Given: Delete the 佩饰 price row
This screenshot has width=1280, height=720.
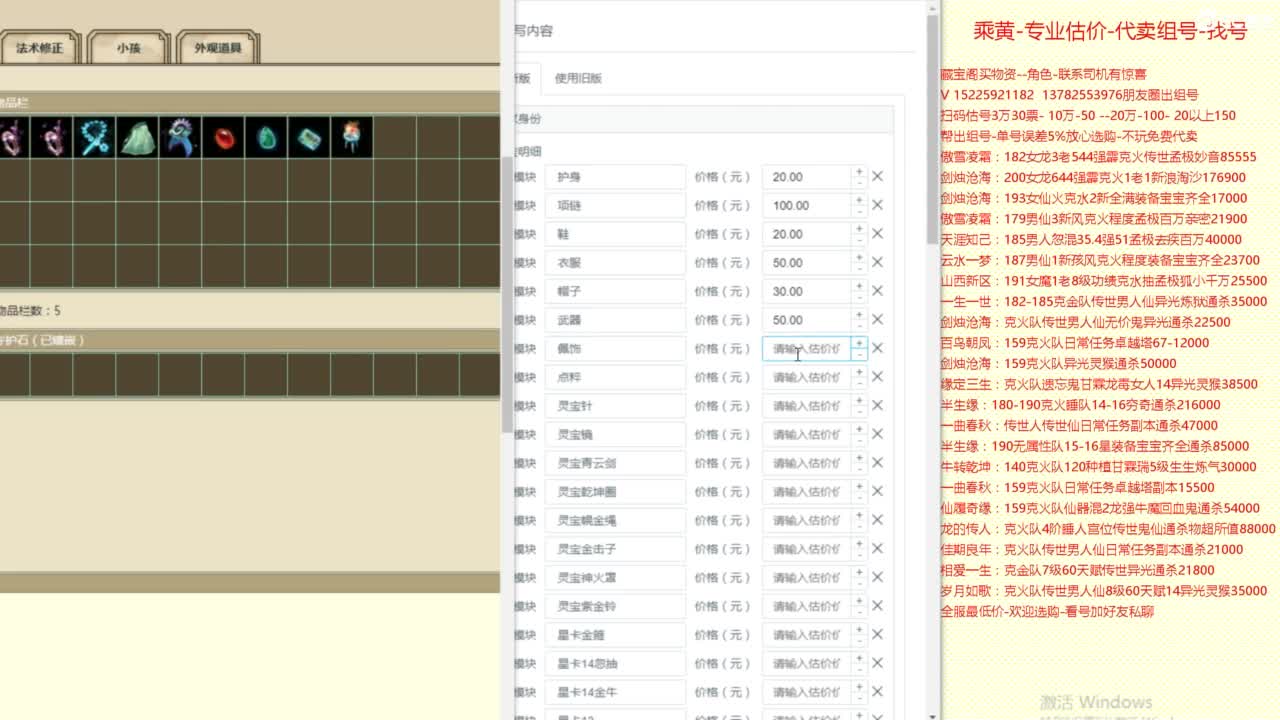Looking at the screenshot, I should (877, 348).
